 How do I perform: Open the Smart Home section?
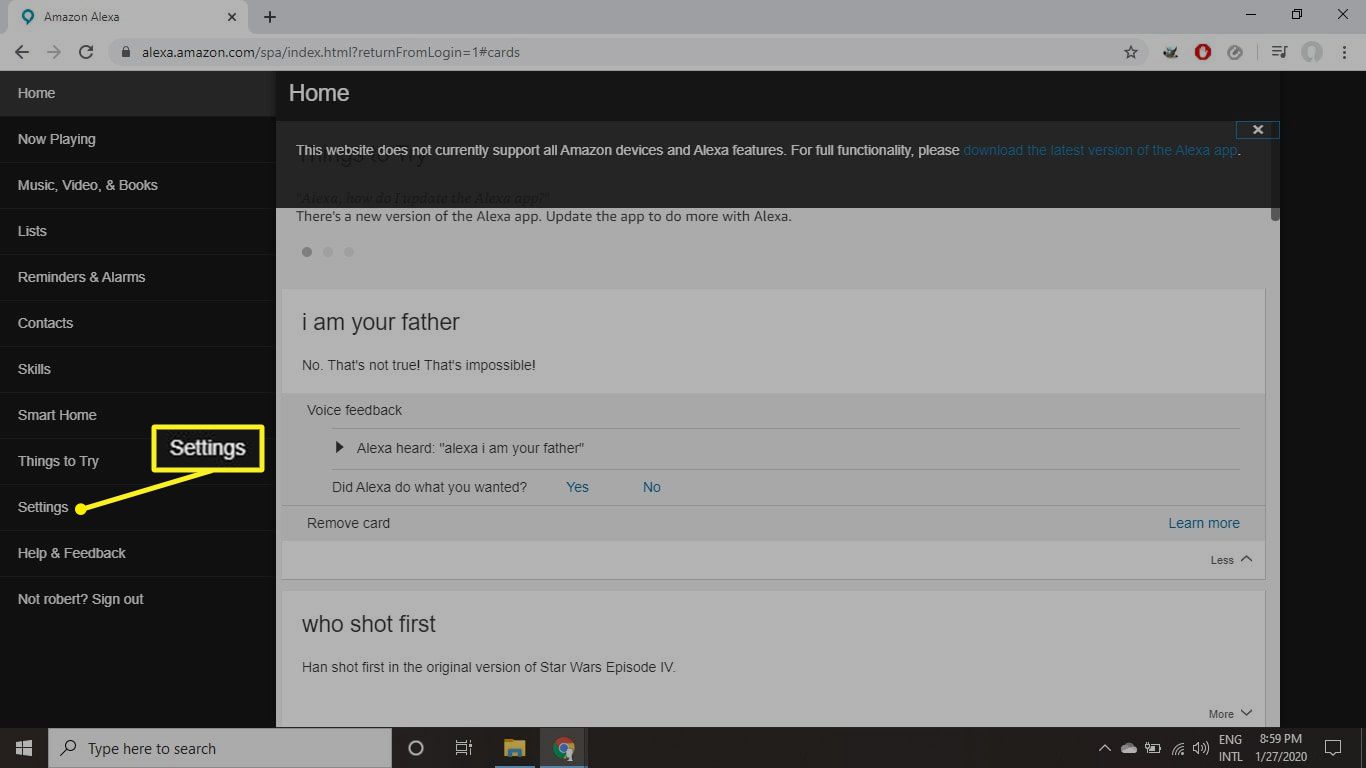[137, 415]
